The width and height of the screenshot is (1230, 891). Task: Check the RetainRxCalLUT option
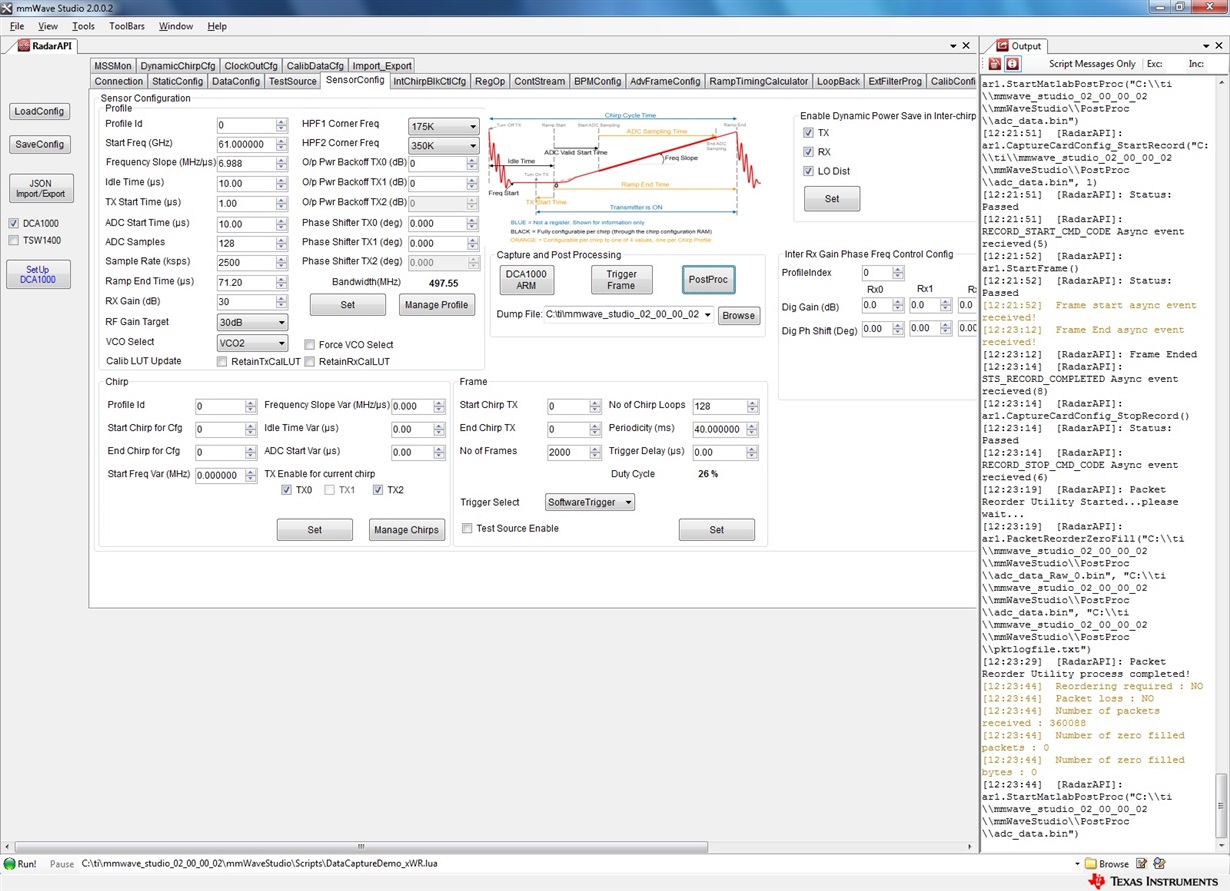(x=310, y=362)
